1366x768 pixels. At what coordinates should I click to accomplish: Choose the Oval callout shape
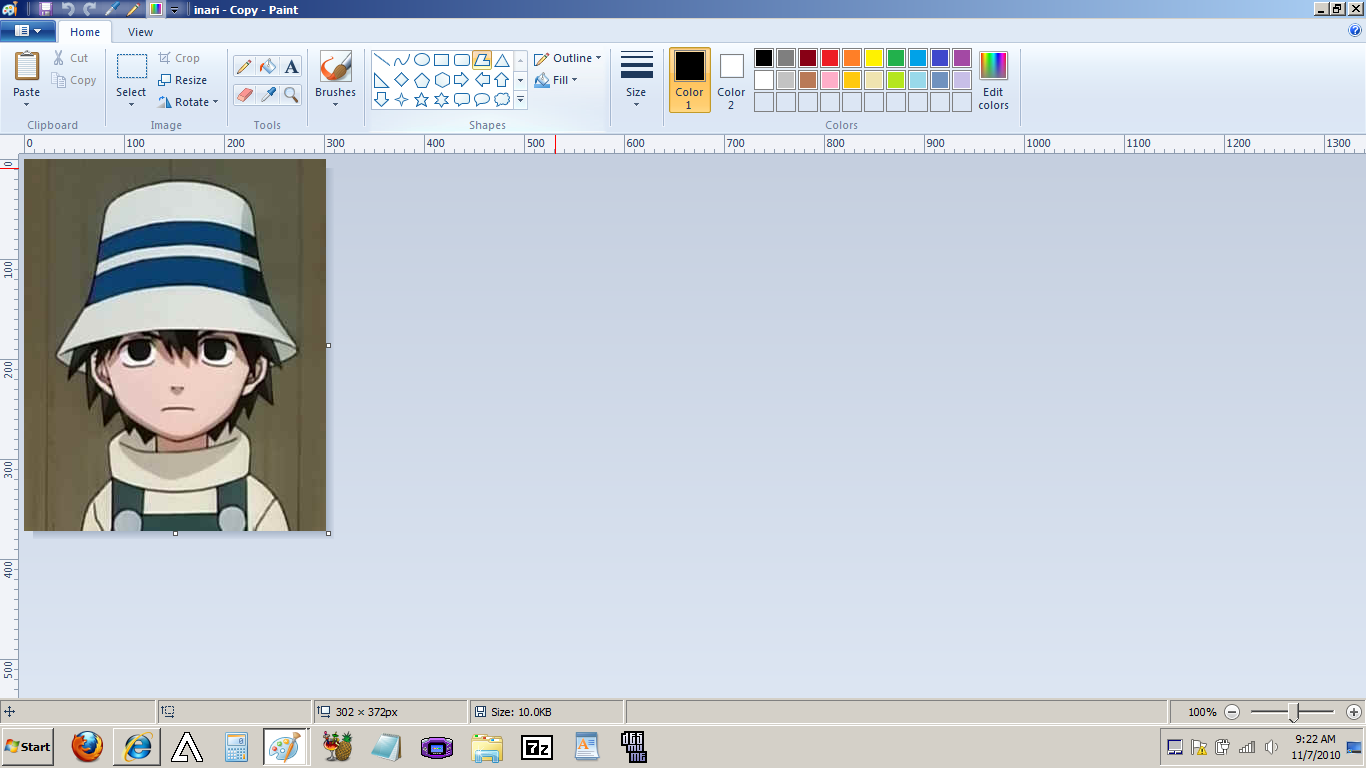point(481,100)
